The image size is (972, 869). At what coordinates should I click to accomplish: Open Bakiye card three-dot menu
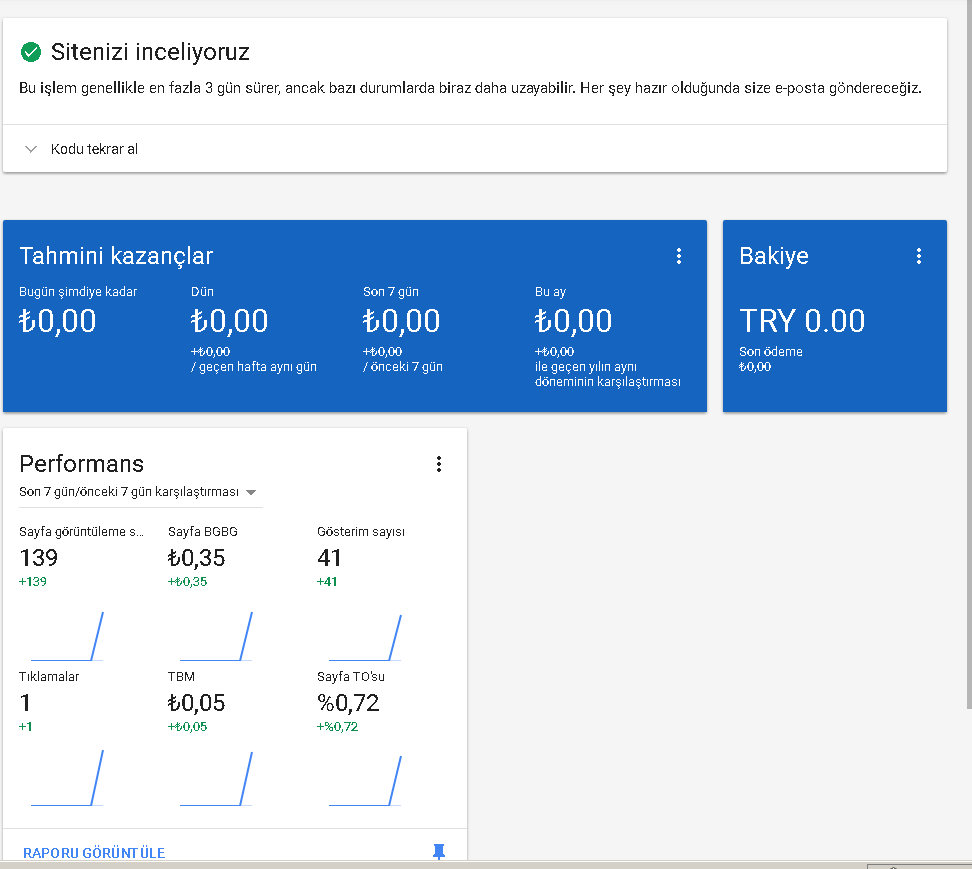919,256
